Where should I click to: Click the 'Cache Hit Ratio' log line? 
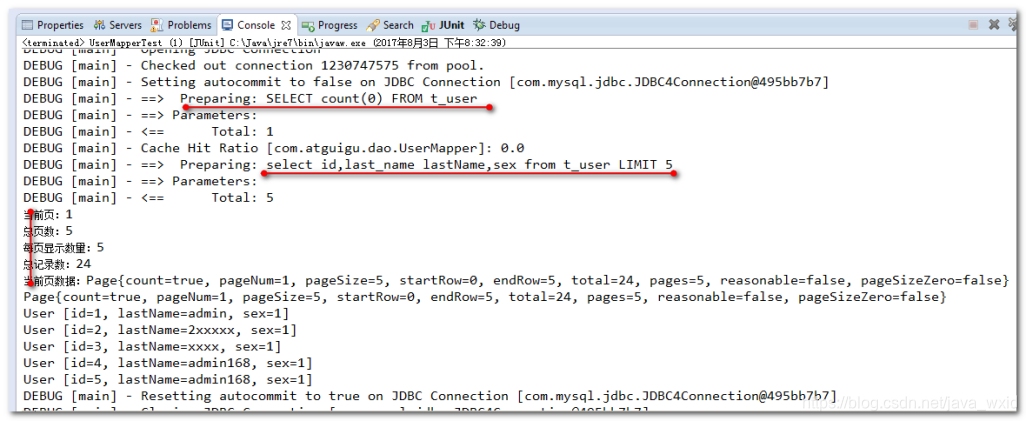coord(273,147)
